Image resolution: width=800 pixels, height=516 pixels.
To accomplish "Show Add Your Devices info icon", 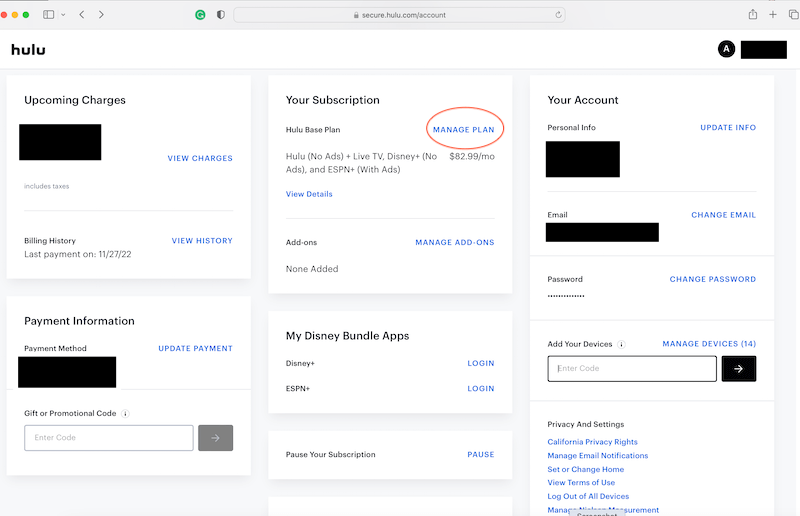I will (621, 345).
